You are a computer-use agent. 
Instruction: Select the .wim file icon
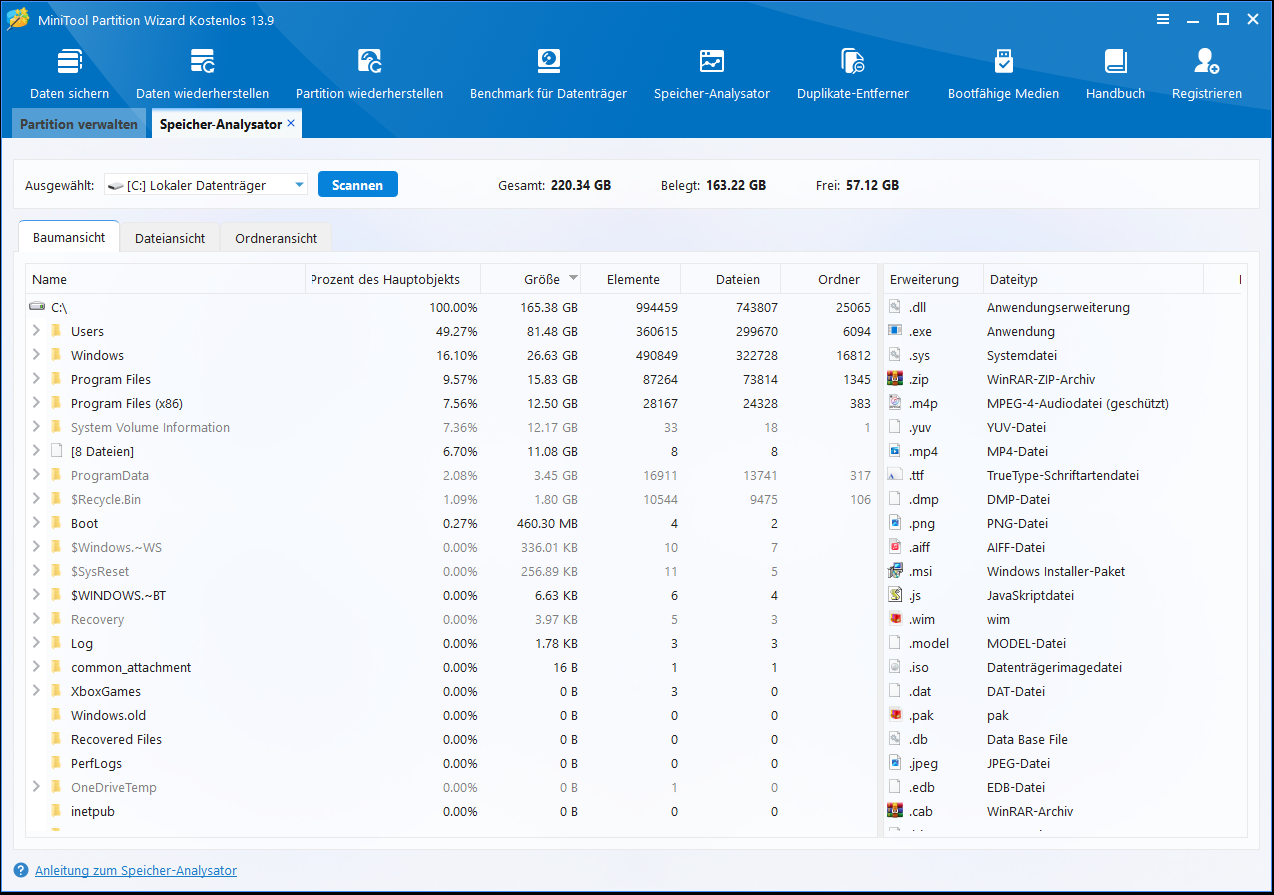pos(895,619)
